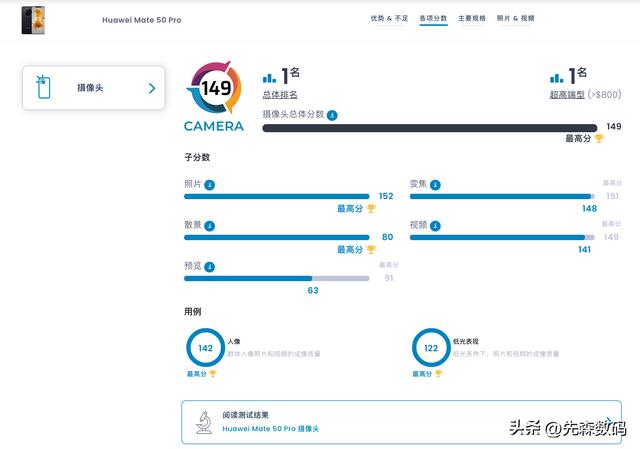The image size is (640, 449).
Task: Click the 用例 section heading
Action: [x=193, y=312]
